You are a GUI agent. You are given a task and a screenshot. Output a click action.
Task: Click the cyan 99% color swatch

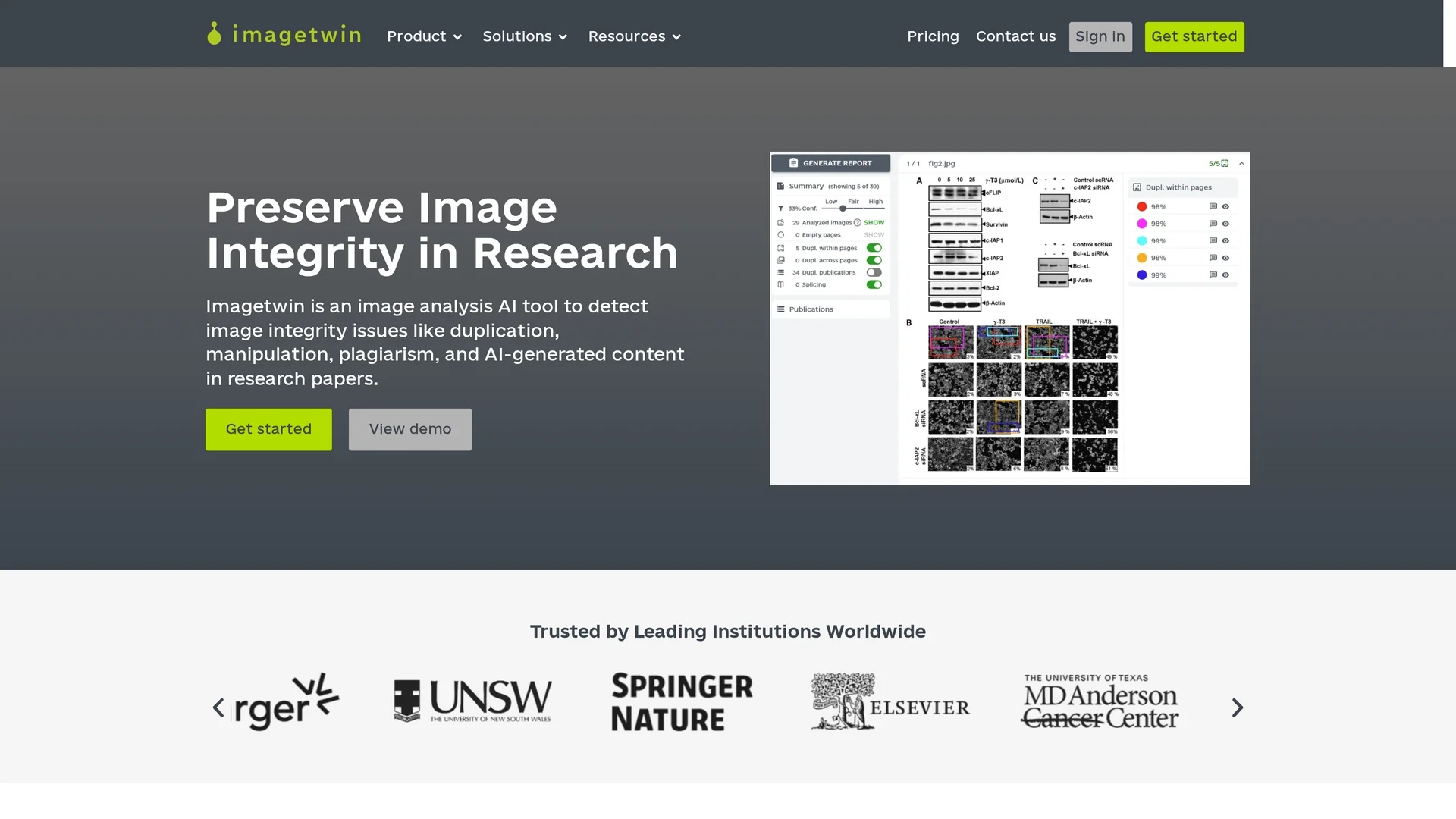pos(1142,241)
